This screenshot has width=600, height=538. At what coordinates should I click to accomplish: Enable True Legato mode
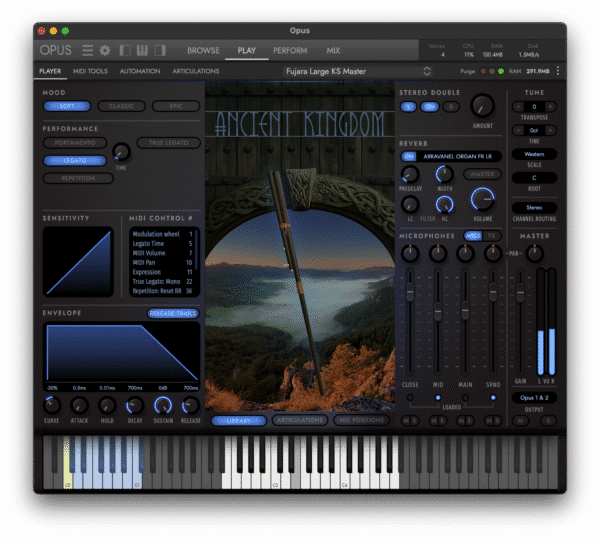click(168, 143)
